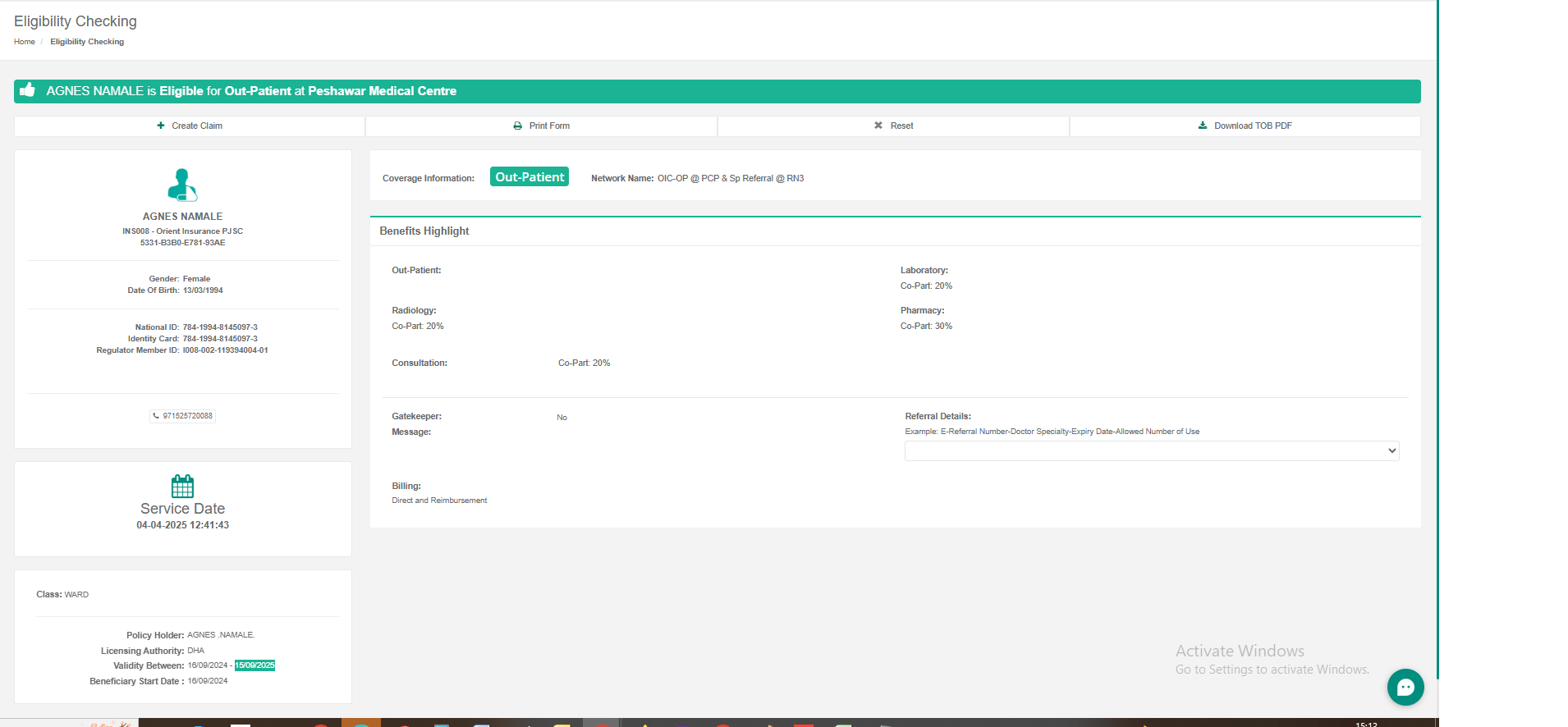The width and height of the screenshot is (1568, 727).
Task: Click the green eligibility banner for AGNES NAMALE
Action: pos(716,91)
